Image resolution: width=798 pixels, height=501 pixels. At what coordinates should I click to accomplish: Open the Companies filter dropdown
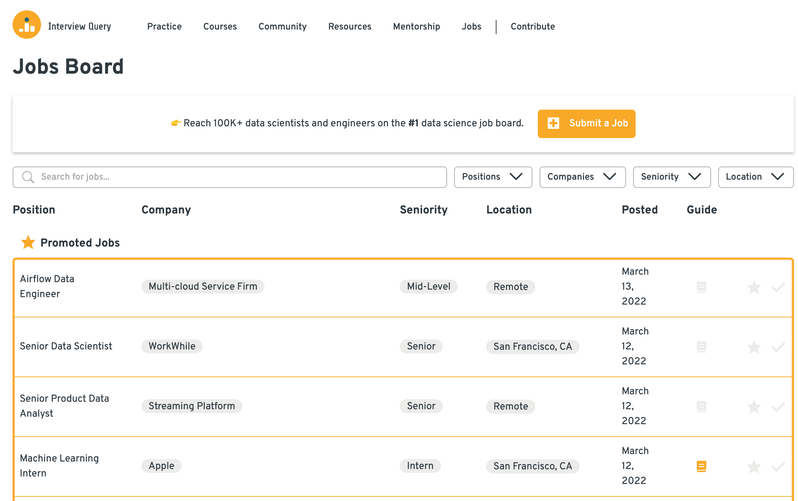(582, 177)
